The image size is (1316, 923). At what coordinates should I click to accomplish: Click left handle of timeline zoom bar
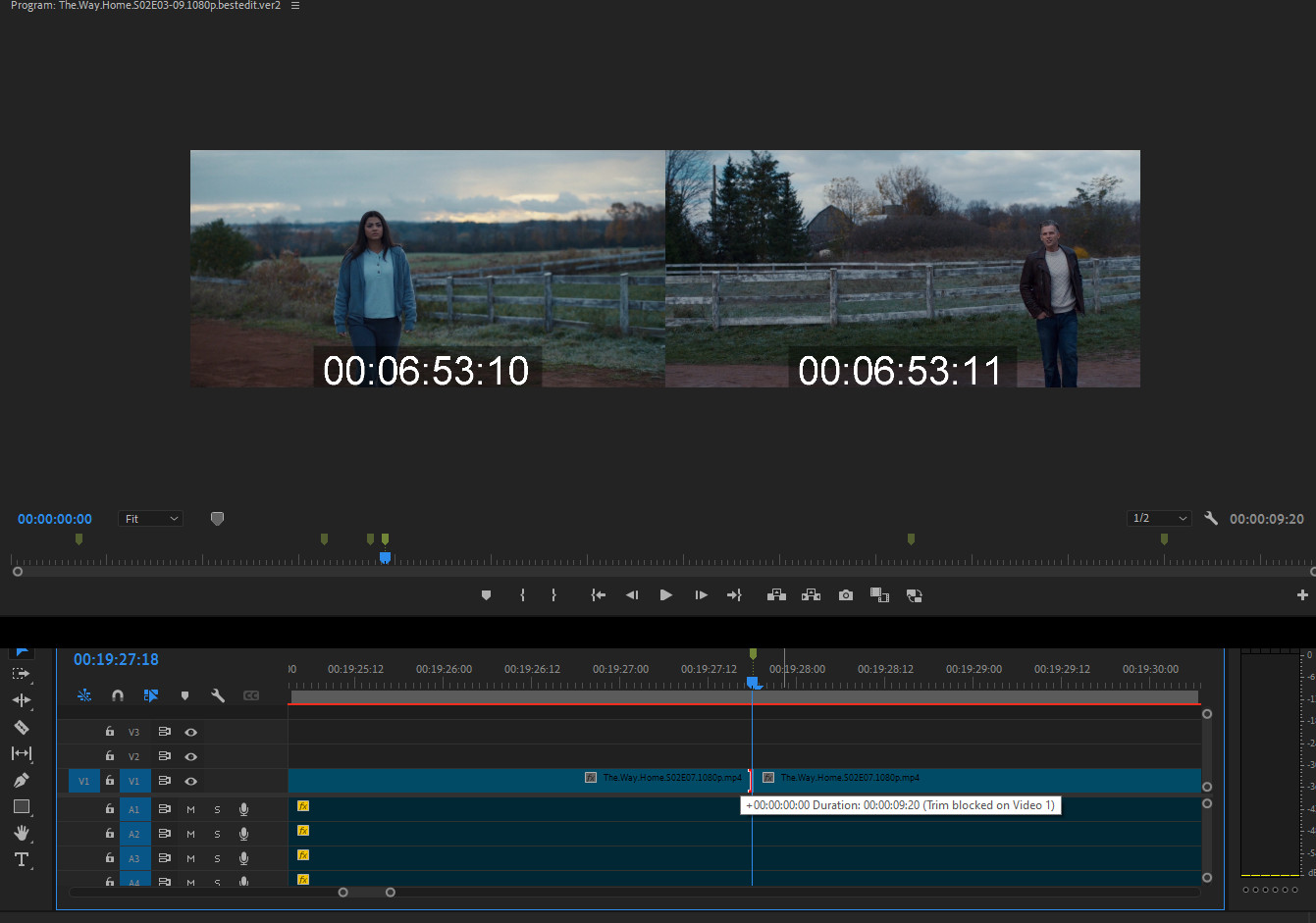(x=342, y=893)
